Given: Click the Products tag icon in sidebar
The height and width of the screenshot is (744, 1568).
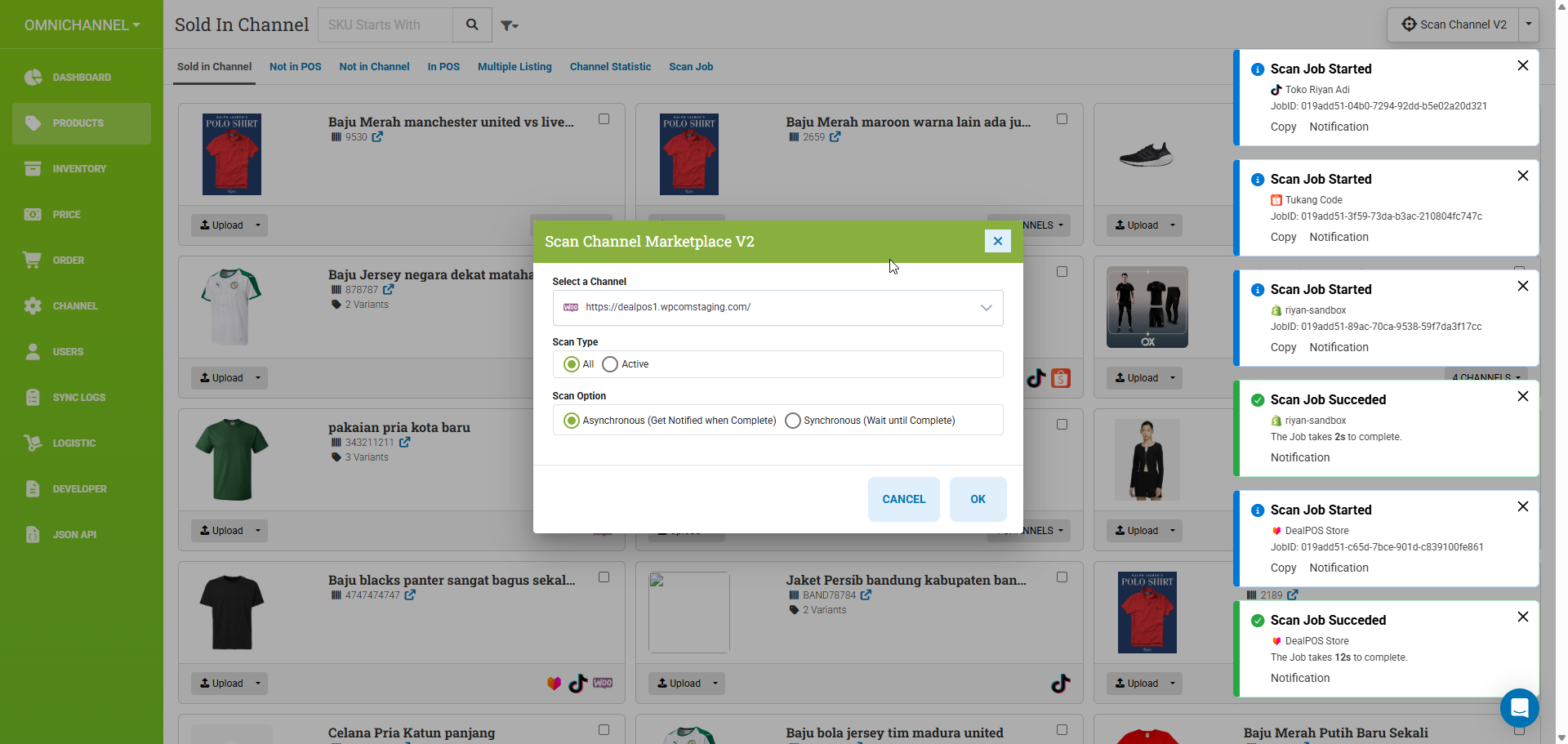Looking at the screenshot, I should (x=33, y=123).
